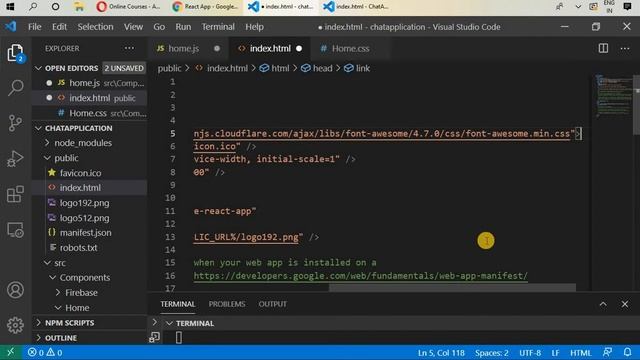
Task: Switch to the Output panel tab
Action: point(272,304)
